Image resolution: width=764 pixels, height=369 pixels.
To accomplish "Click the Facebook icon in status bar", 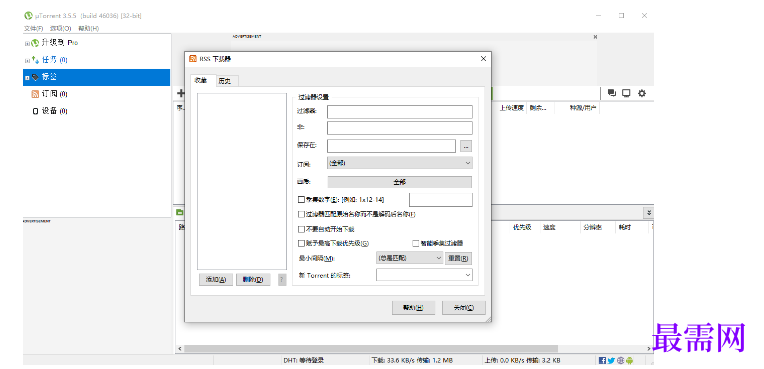I will tap(602, 360).
